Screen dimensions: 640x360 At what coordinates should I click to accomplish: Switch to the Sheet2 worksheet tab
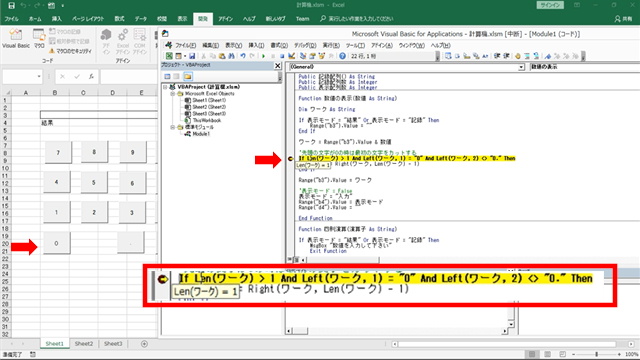[x=84, y=344]
